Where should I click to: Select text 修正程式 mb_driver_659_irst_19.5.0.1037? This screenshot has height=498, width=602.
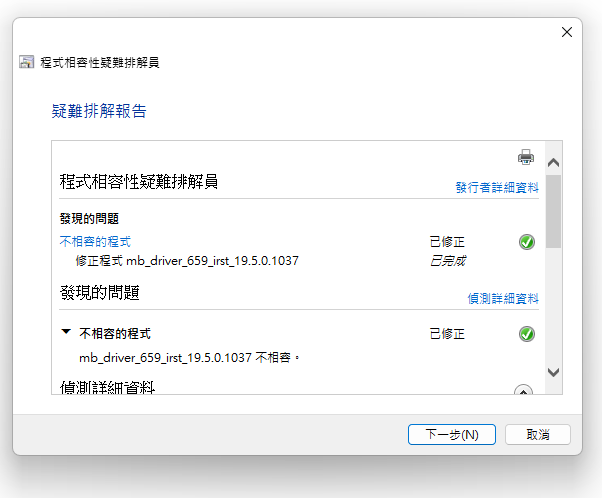click(x=187, y=261)
